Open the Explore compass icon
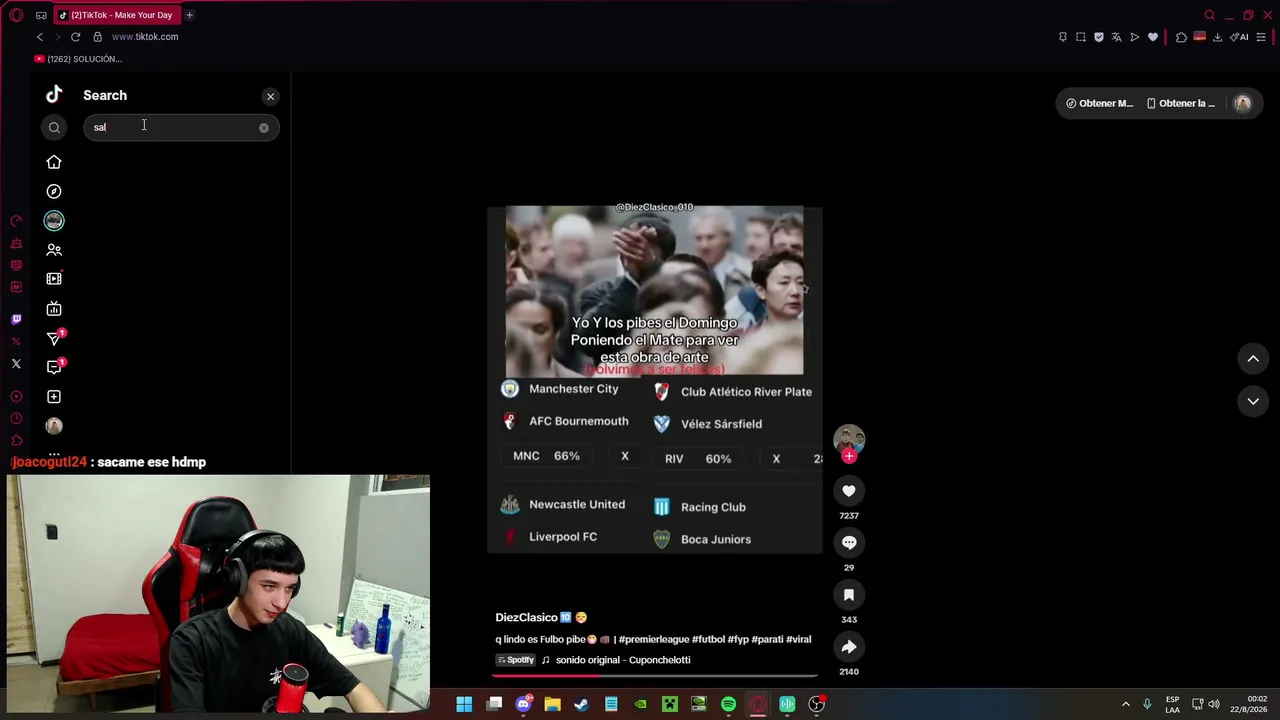Screen dimensions: 1280x720 [x=54, y=191]
